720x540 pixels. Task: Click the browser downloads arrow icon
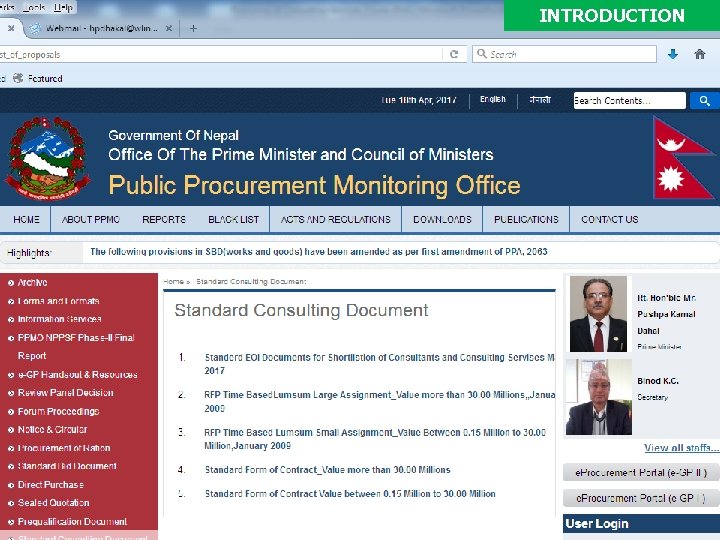pos(673,54)
